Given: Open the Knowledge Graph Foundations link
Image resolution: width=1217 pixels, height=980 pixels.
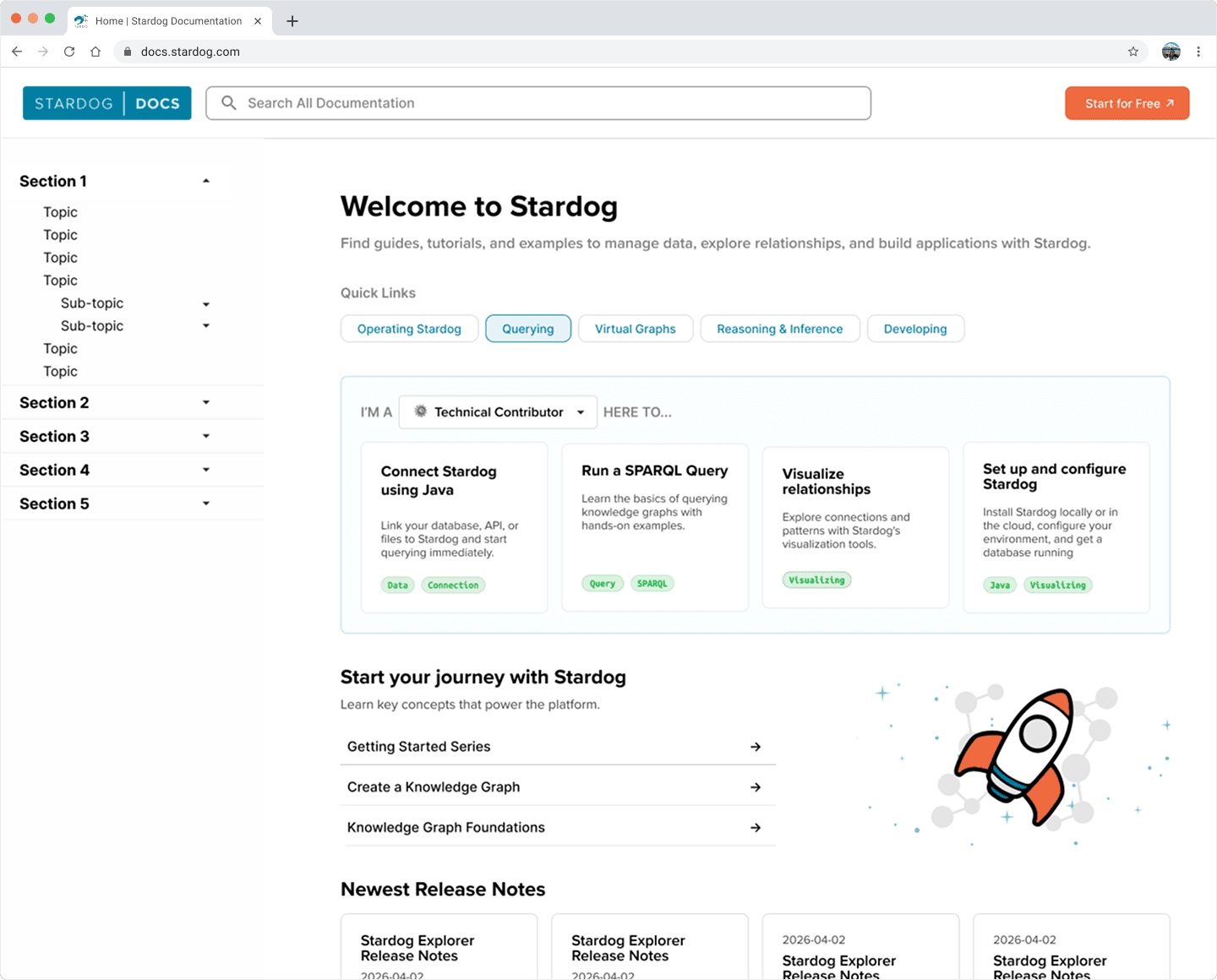Looking at the screenshot, I should (558, 828).
